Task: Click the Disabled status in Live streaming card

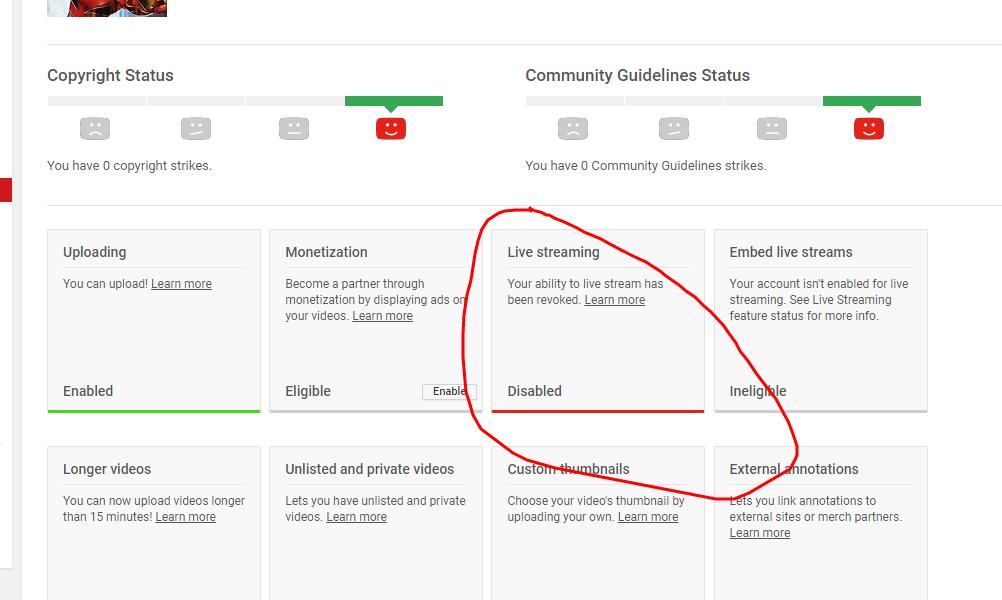Action: (x=535, y=391)
